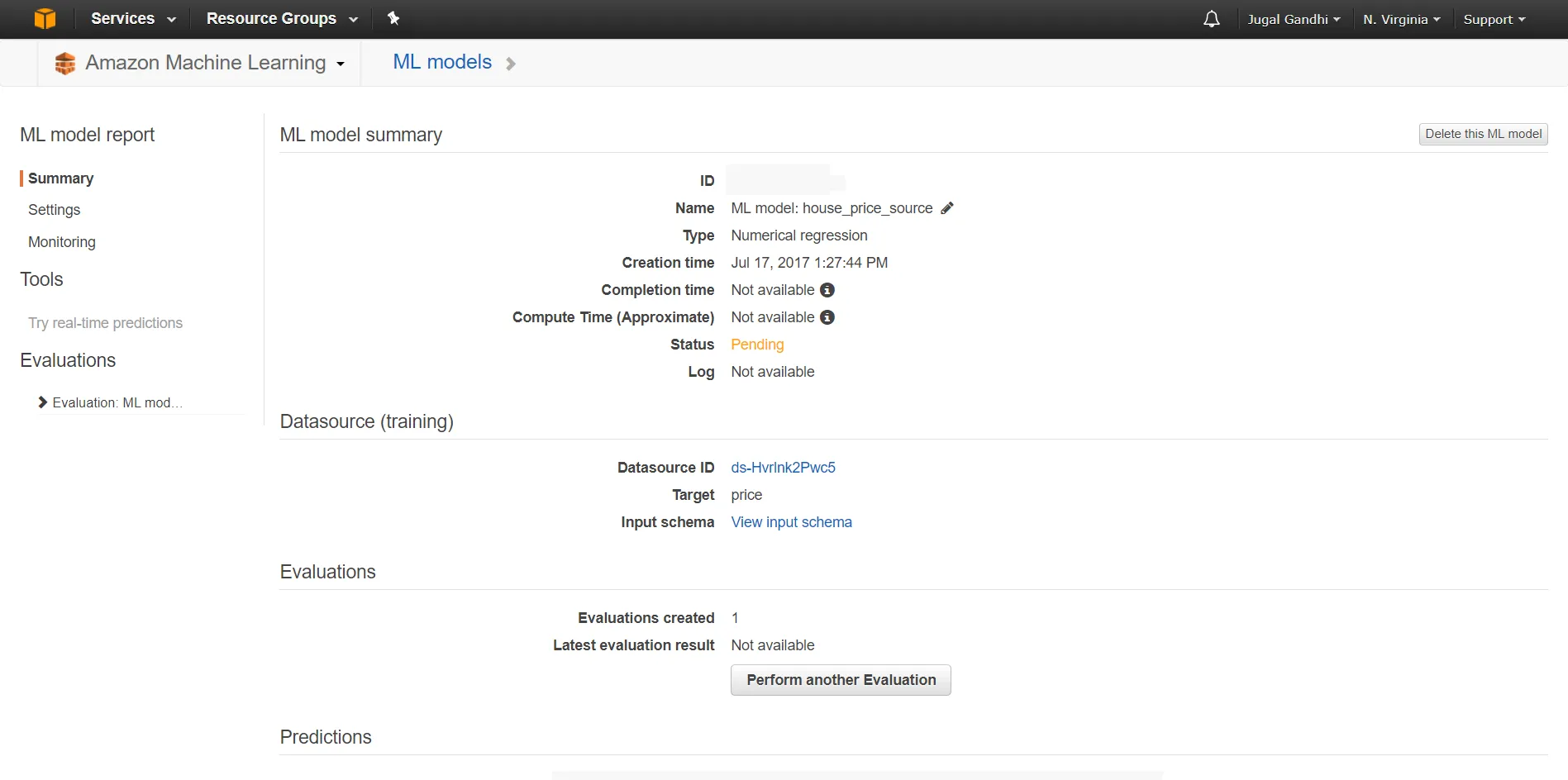Go to the Monitoring section

click(62, 242)
